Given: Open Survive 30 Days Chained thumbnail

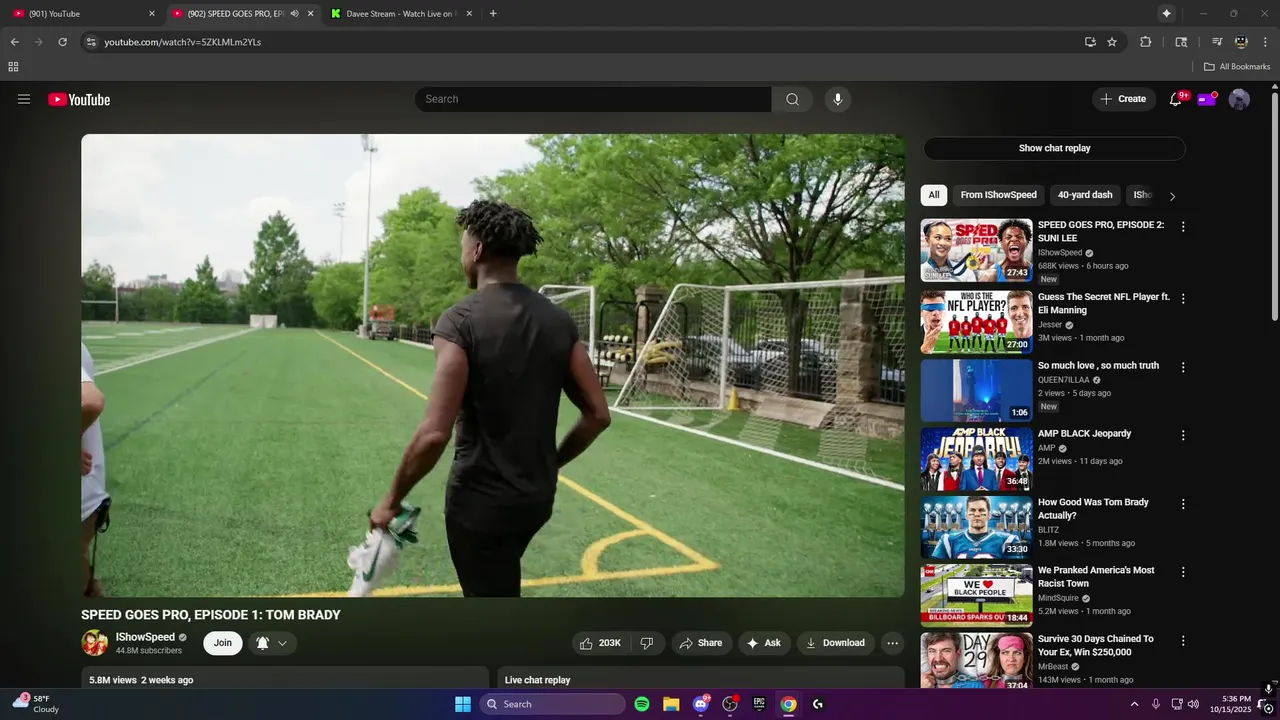Looking at the screenshot, I should pos(977,660).
